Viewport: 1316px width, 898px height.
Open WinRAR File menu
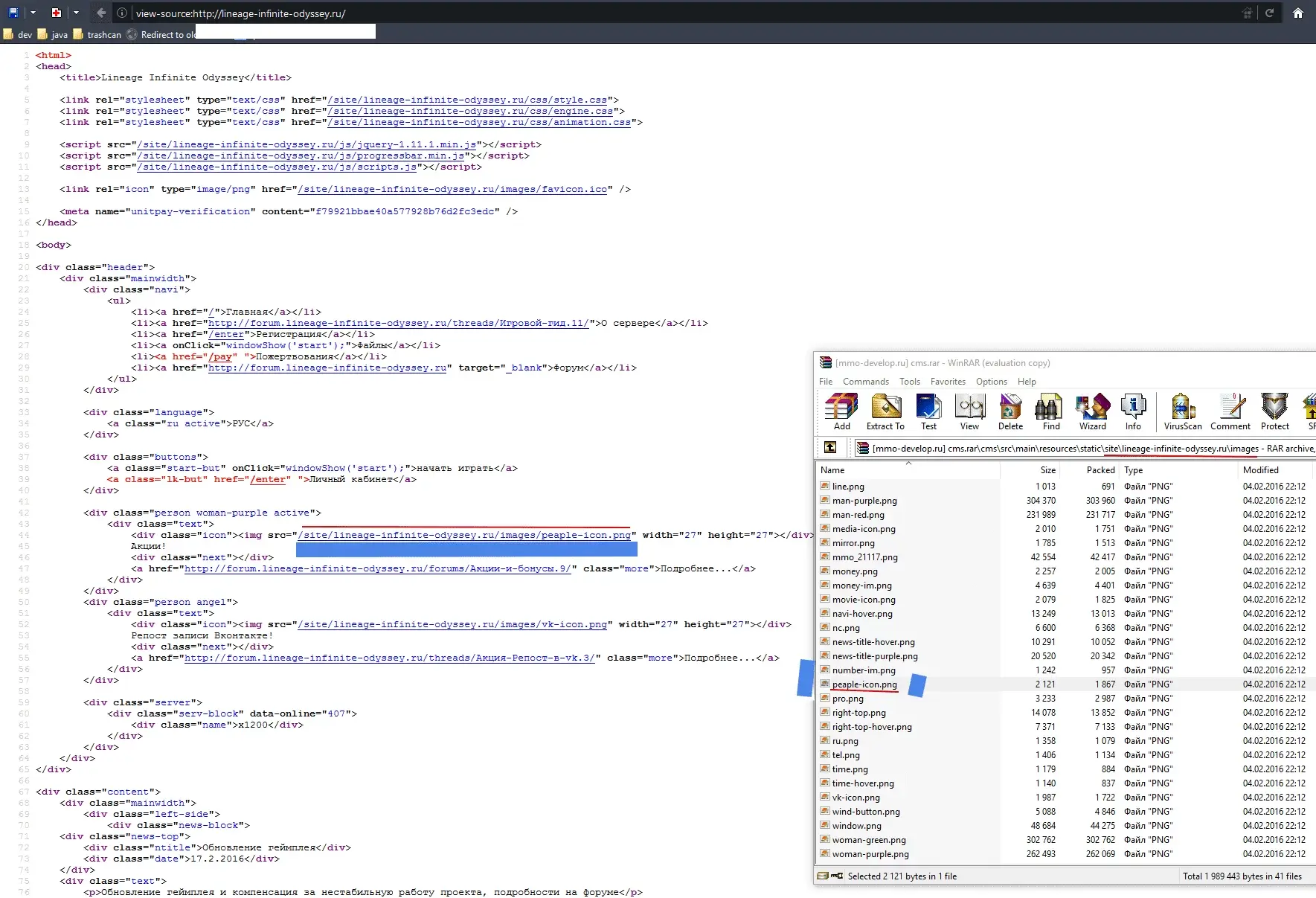(826, 382)
